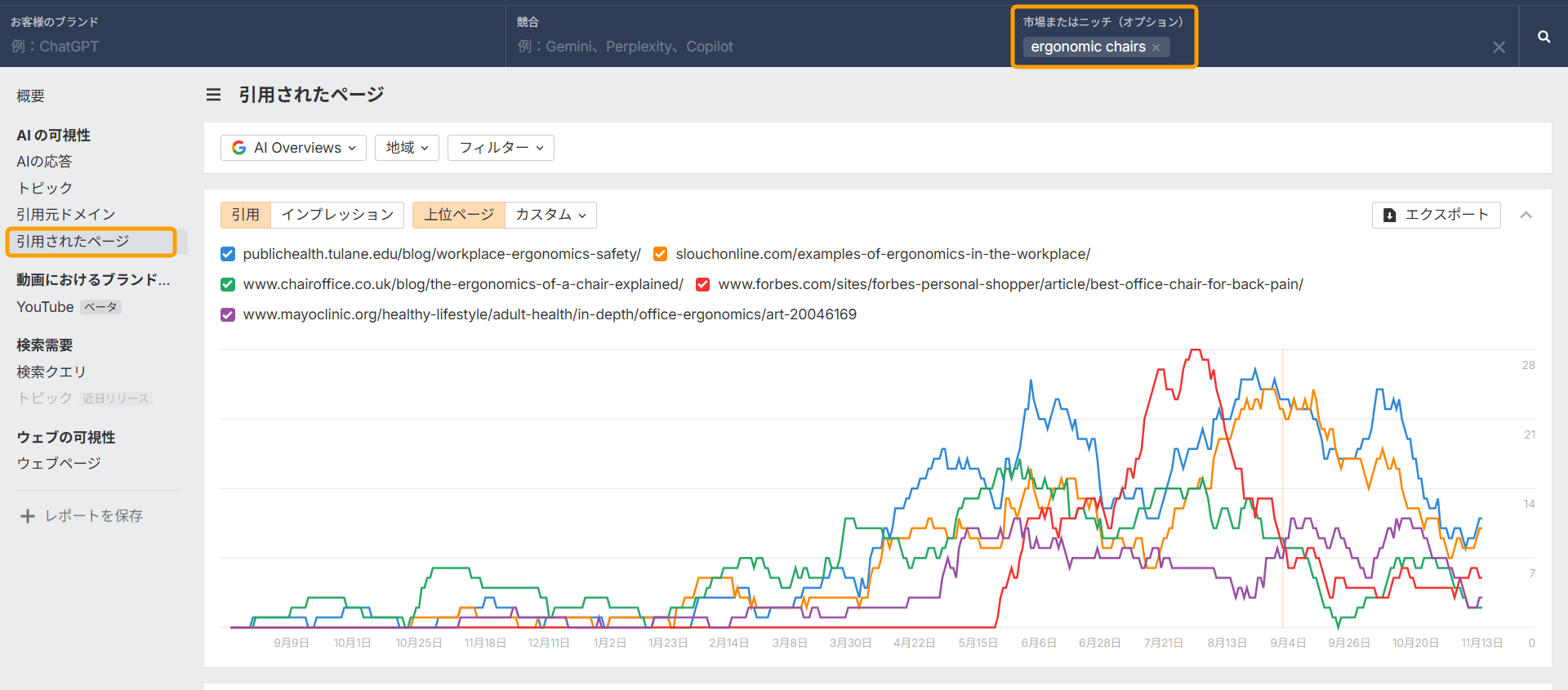Switch to the インプレッション tab
Screen dimensions: 1568x690
tap(337, 215)
